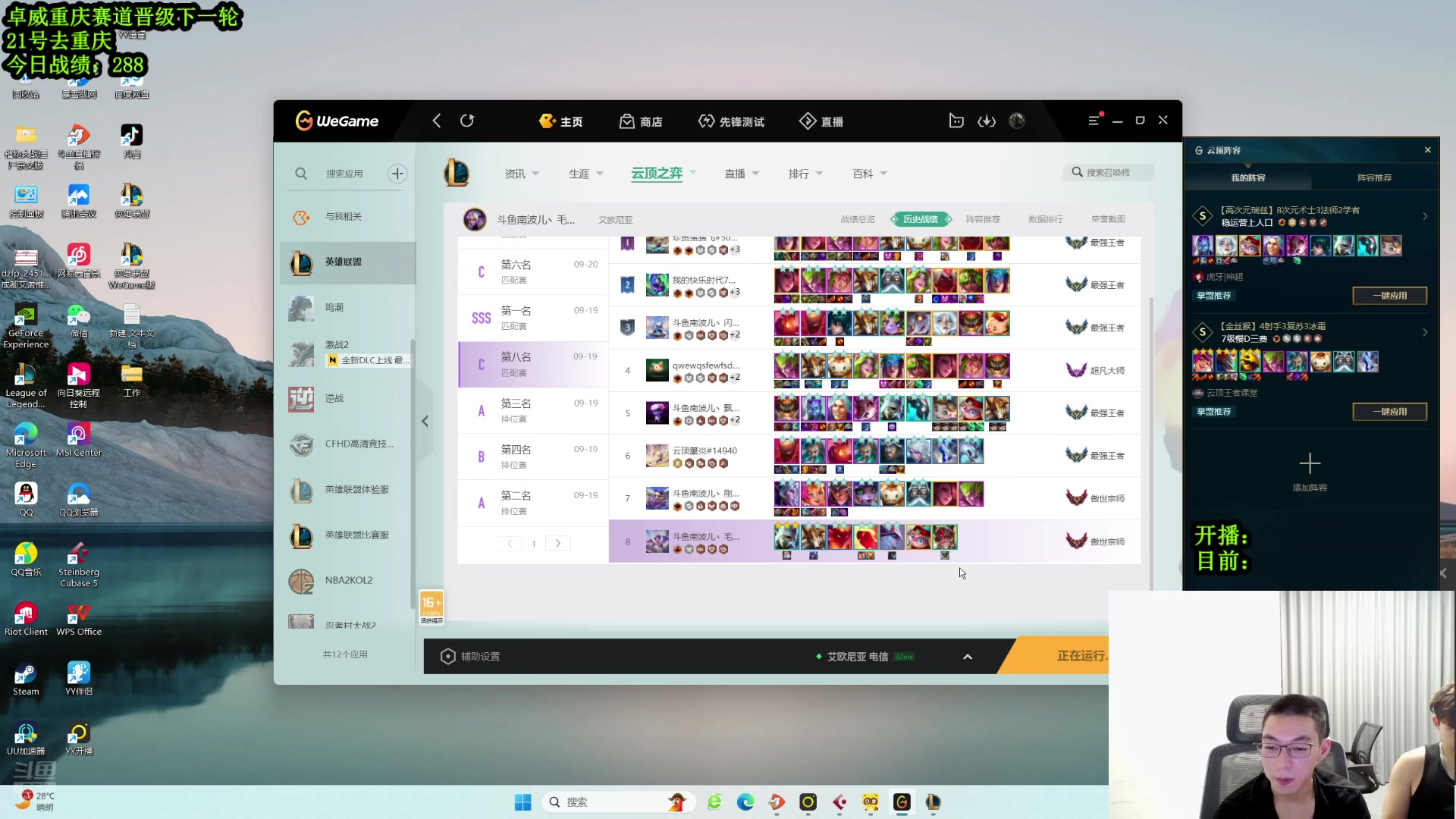Open the WeGame message box icon

956,121
